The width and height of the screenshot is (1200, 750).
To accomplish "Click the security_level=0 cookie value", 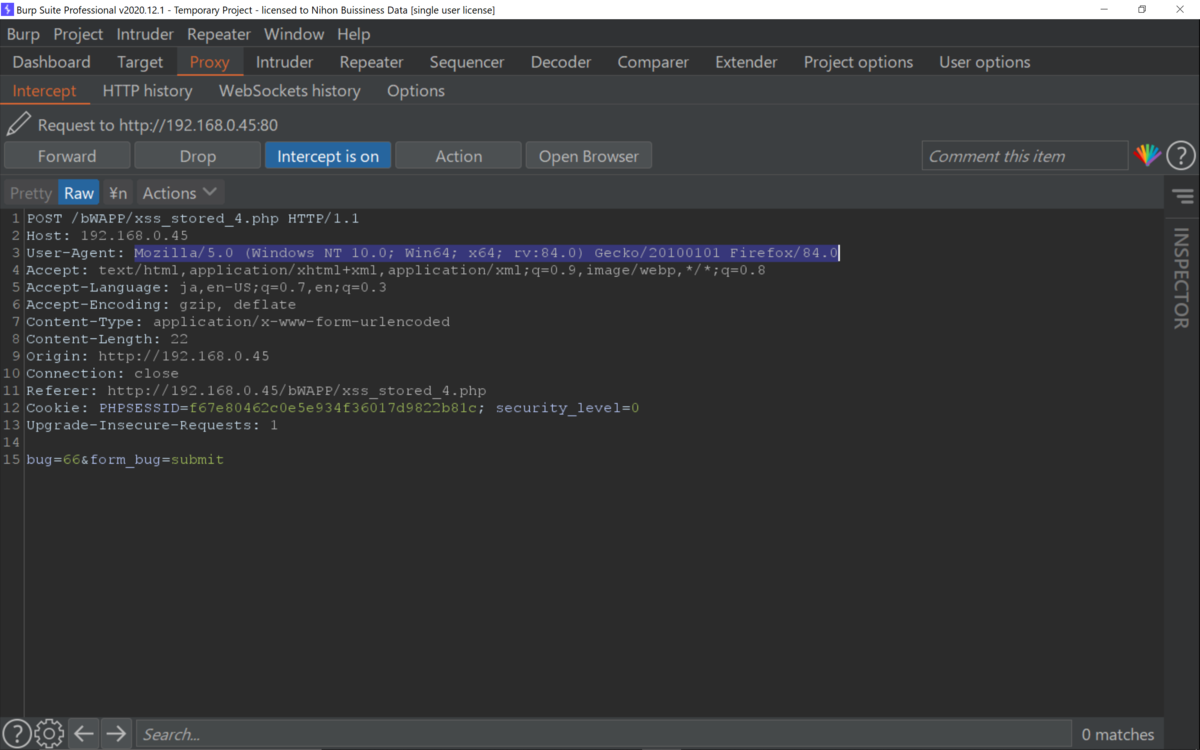I will tap(567, 408).
